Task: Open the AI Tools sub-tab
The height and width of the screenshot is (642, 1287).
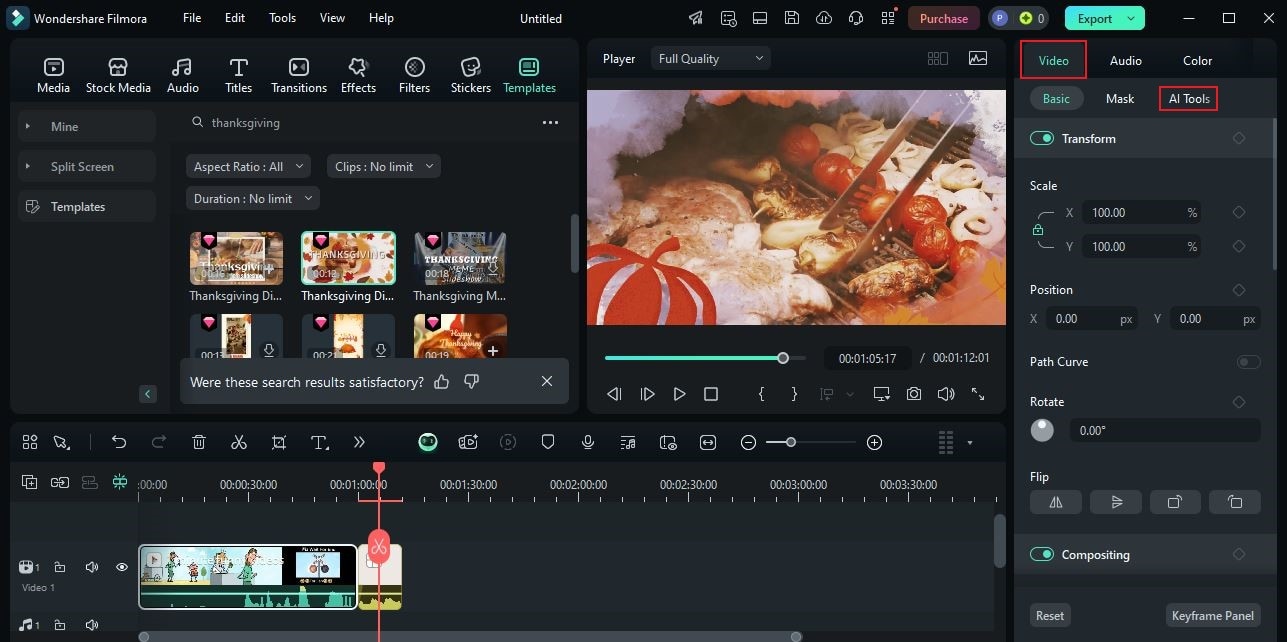Action: tap(1189, 99)
